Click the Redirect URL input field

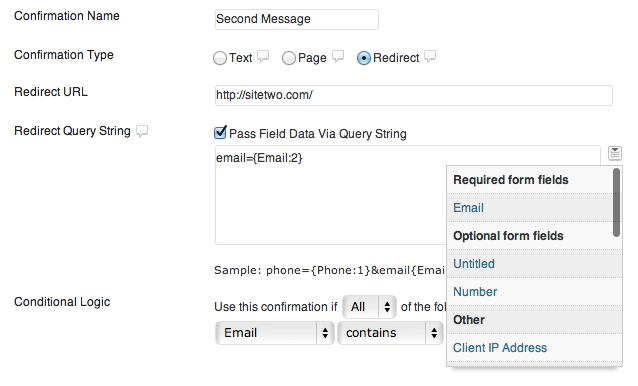click(x=414, y=95)
